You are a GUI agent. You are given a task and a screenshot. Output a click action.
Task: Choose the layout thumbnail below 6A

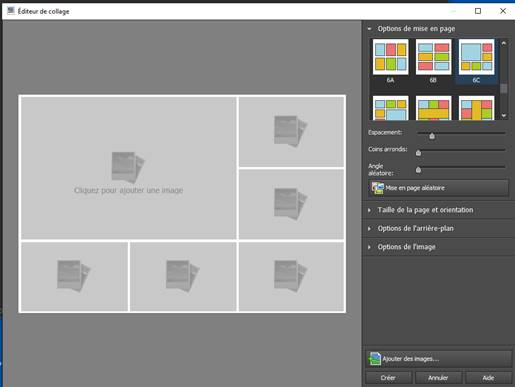(x=390, y=108)
